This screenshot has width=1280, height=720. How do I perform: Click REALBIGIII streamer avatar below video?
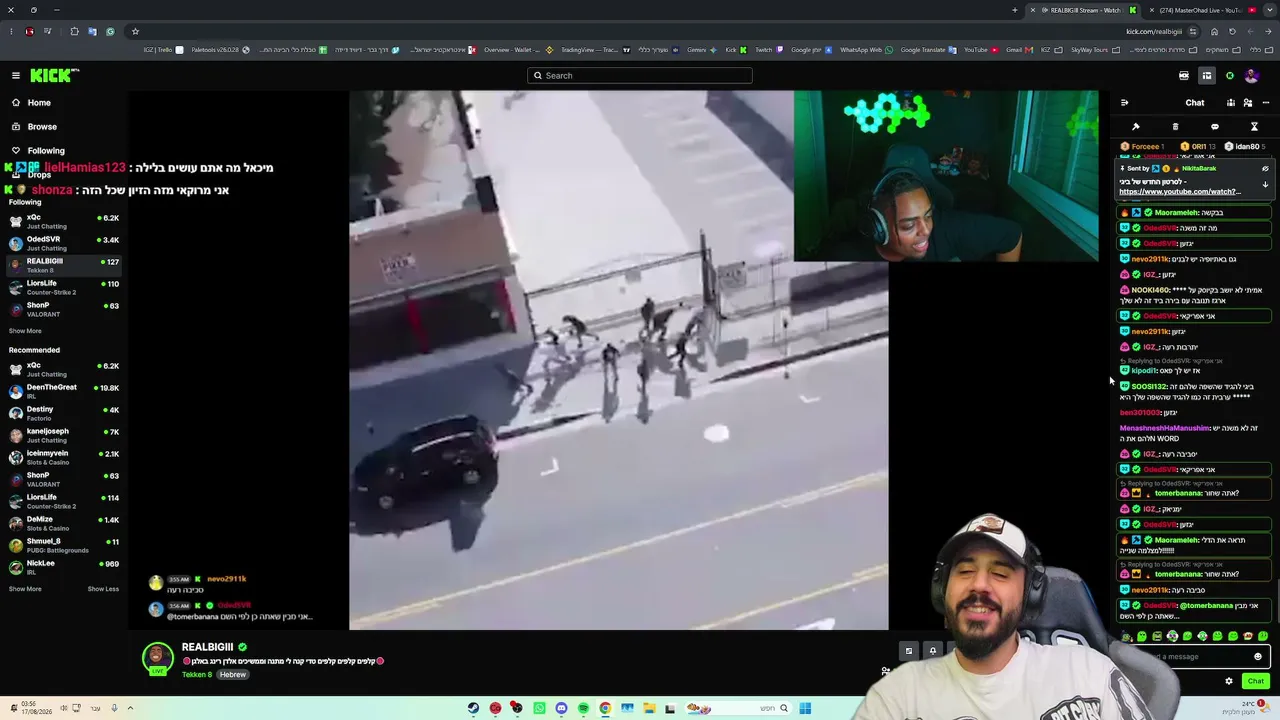point(157,658)
